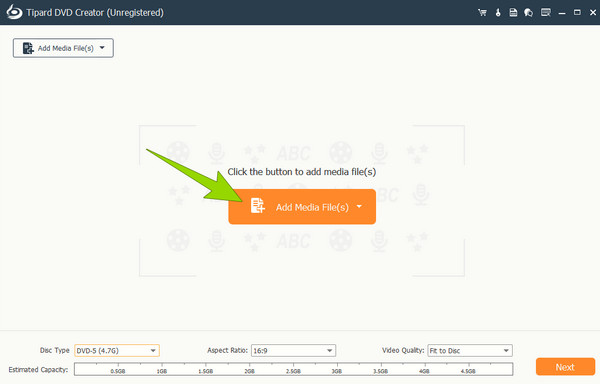Expand arrow on top-left Add Media File(s) button

[102, 48]
